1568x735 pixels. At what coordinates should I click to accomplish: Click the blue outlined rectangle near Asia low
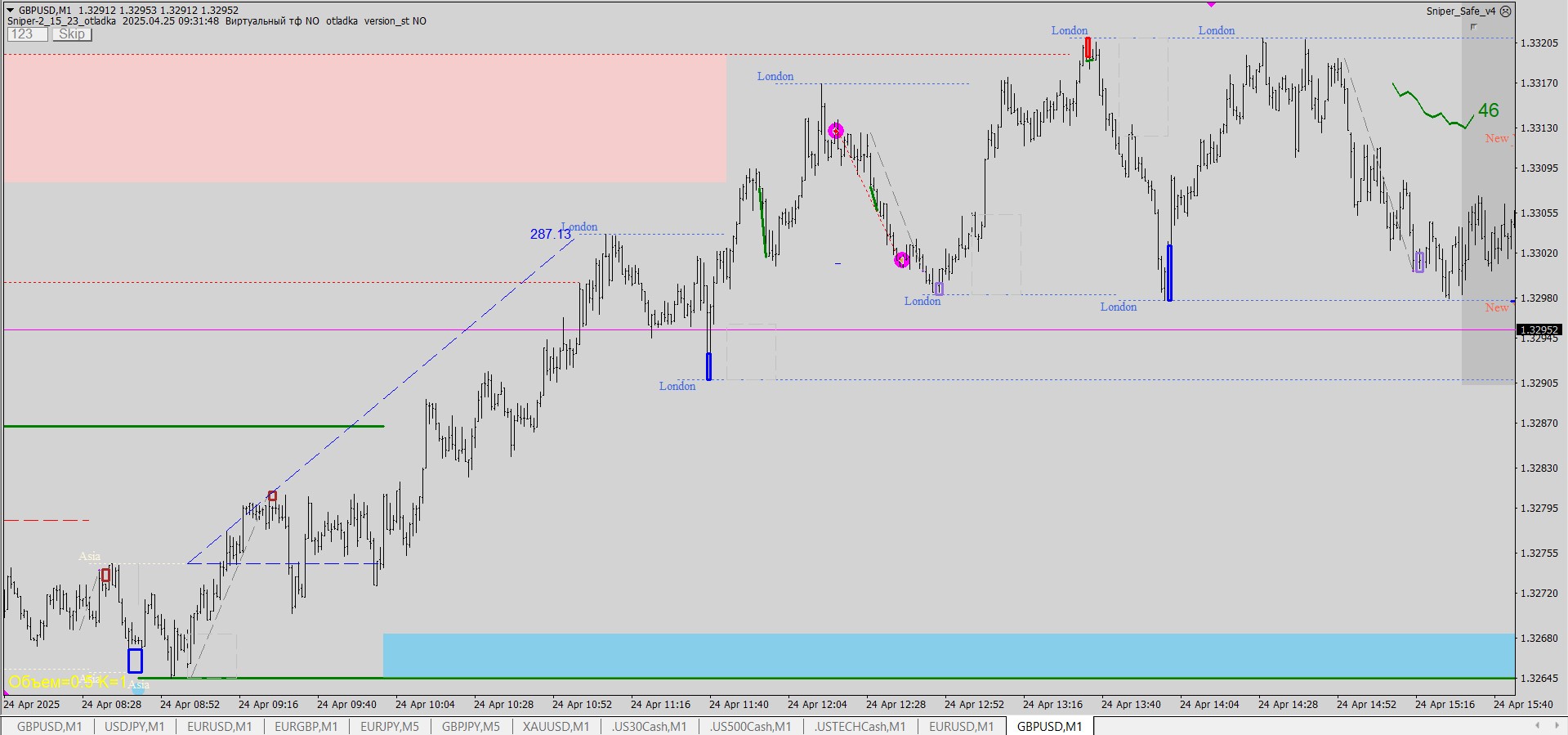pos(135,661)
